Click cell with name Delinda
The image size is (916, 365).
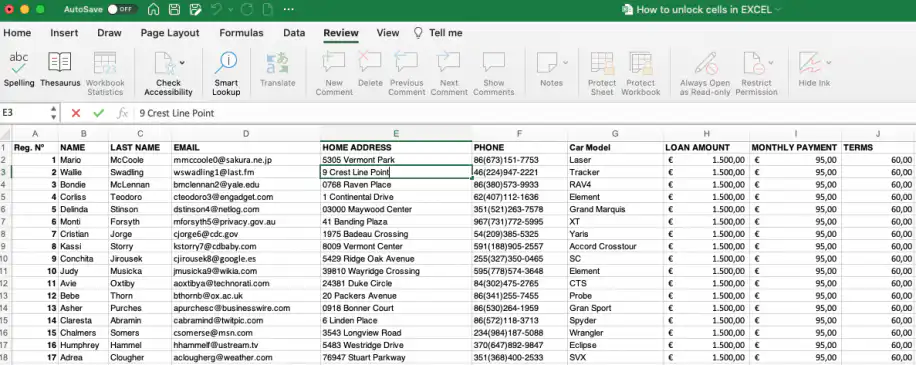83,209
